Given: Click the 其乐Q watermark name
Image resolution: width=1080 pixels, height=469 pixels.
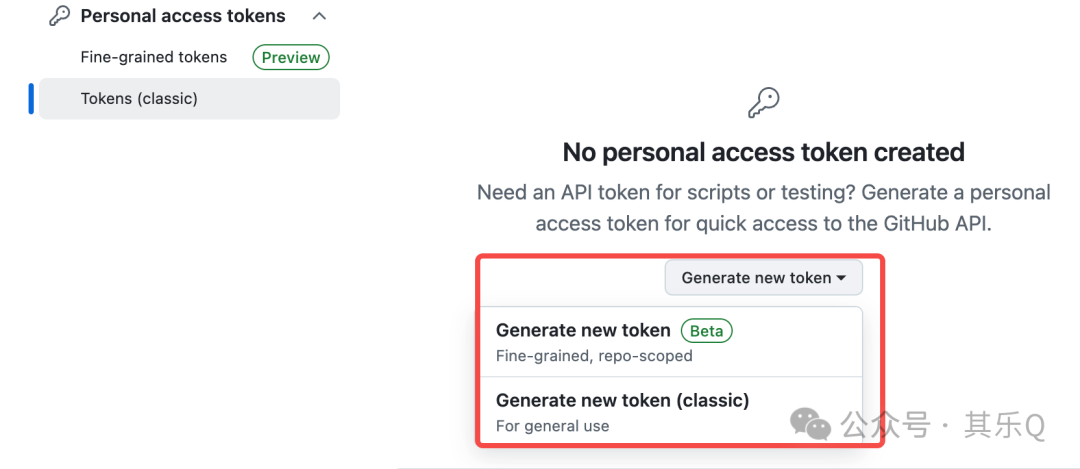Looking at the screenshot, I should [x=1005, y=425].
